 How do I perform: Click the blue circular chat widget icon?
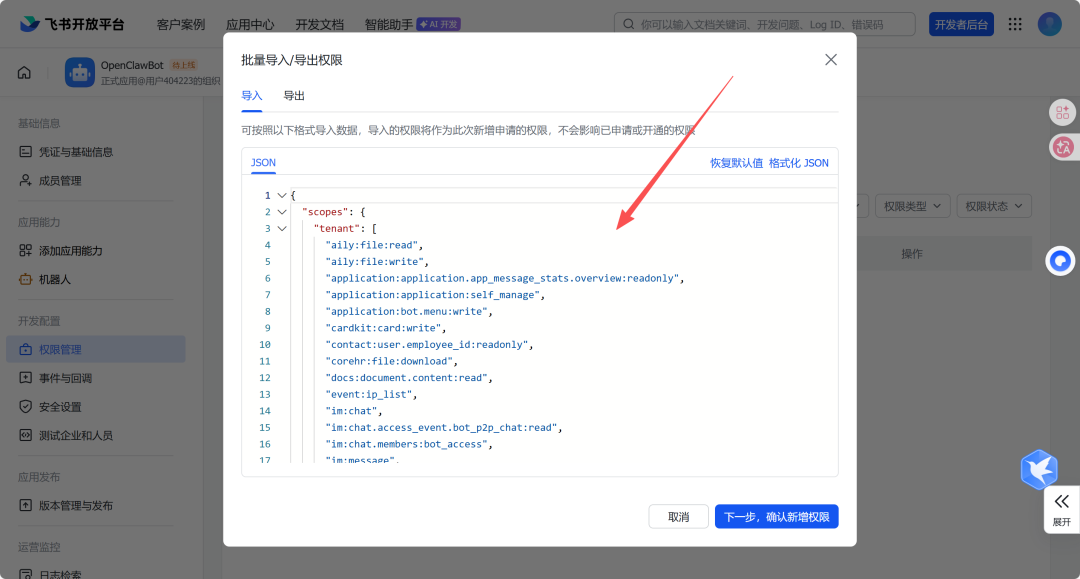point(1060,261)
